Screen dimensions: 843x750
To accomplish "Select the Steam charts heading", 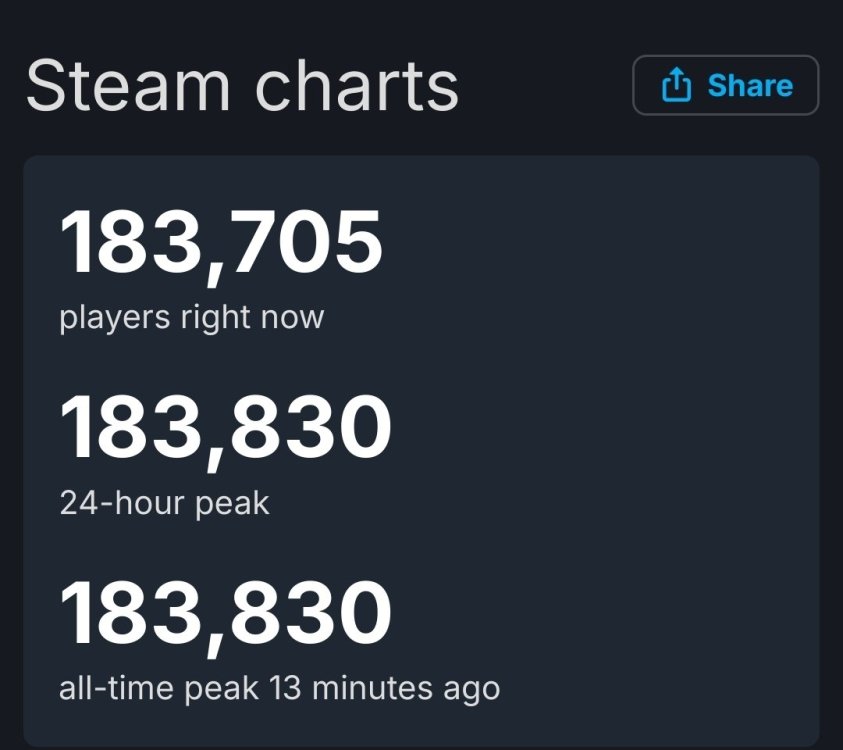I will 242,86.
